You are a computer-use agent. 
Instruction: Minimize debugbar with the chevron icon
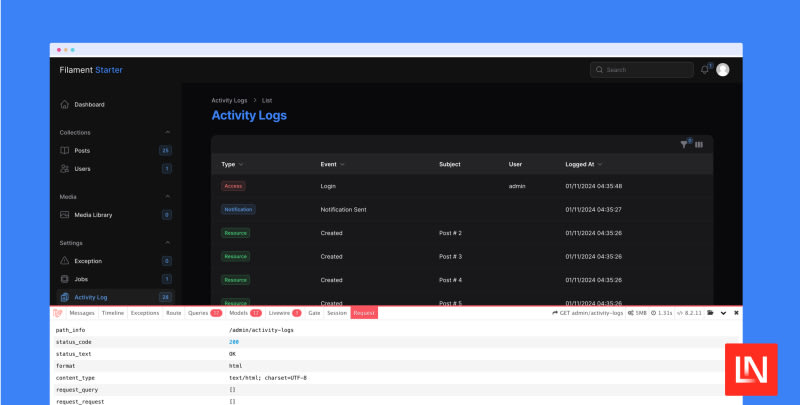[723, 313]
